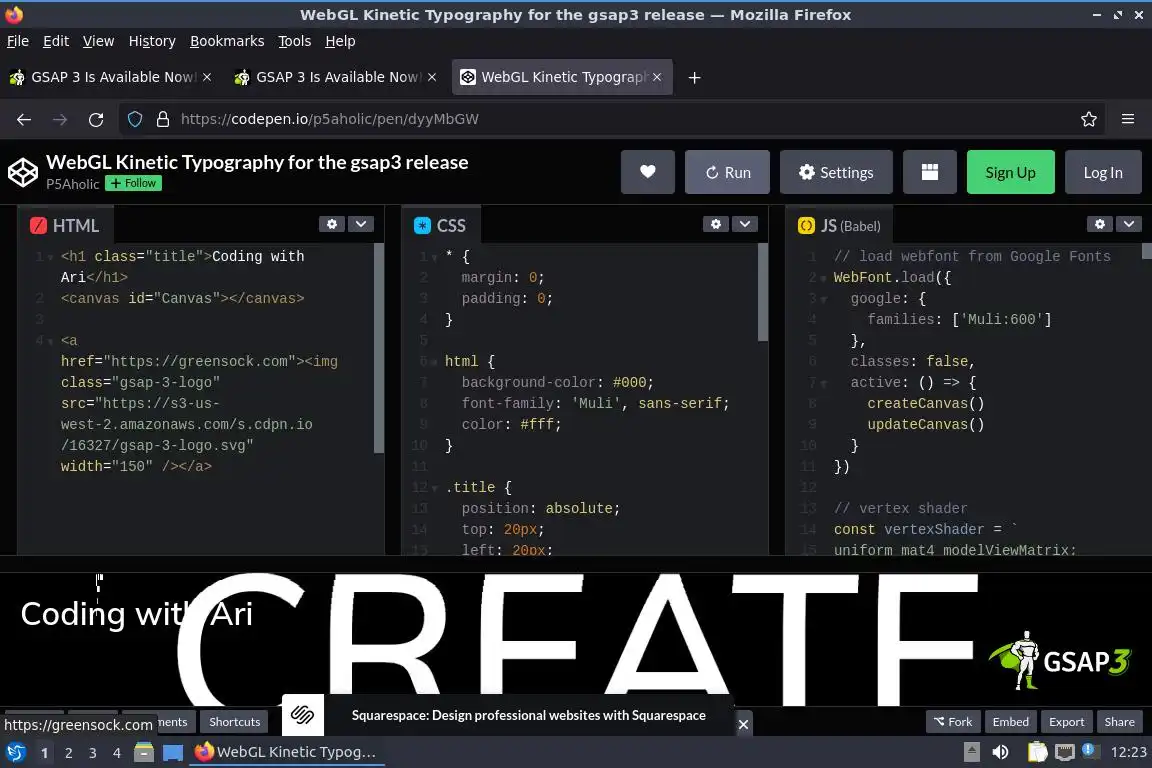Click the Export button

coord(1066,722)
